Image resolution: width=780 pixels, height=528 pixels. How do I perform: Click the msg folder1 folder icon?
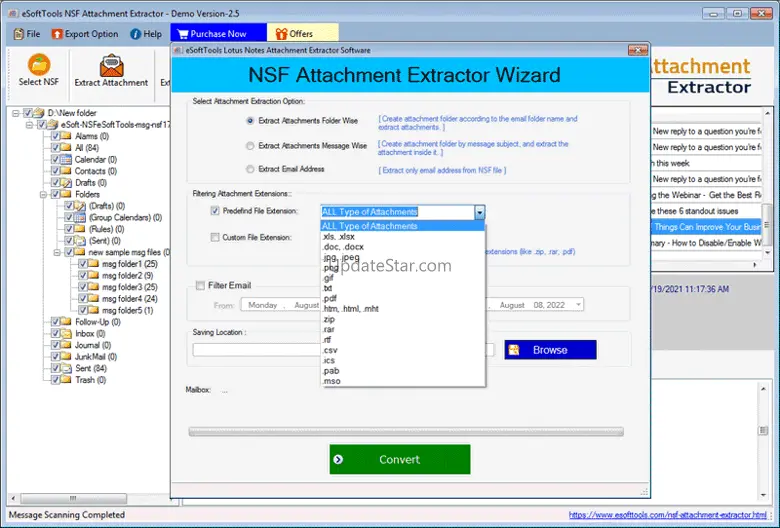[x=94, y=264]
